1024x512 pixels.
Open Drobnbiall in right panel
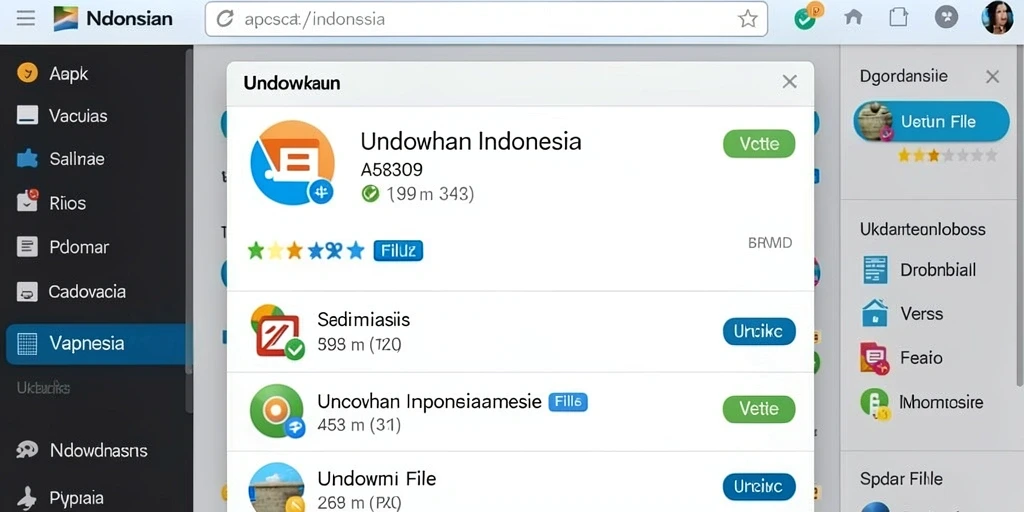click(x=938, y=270)
